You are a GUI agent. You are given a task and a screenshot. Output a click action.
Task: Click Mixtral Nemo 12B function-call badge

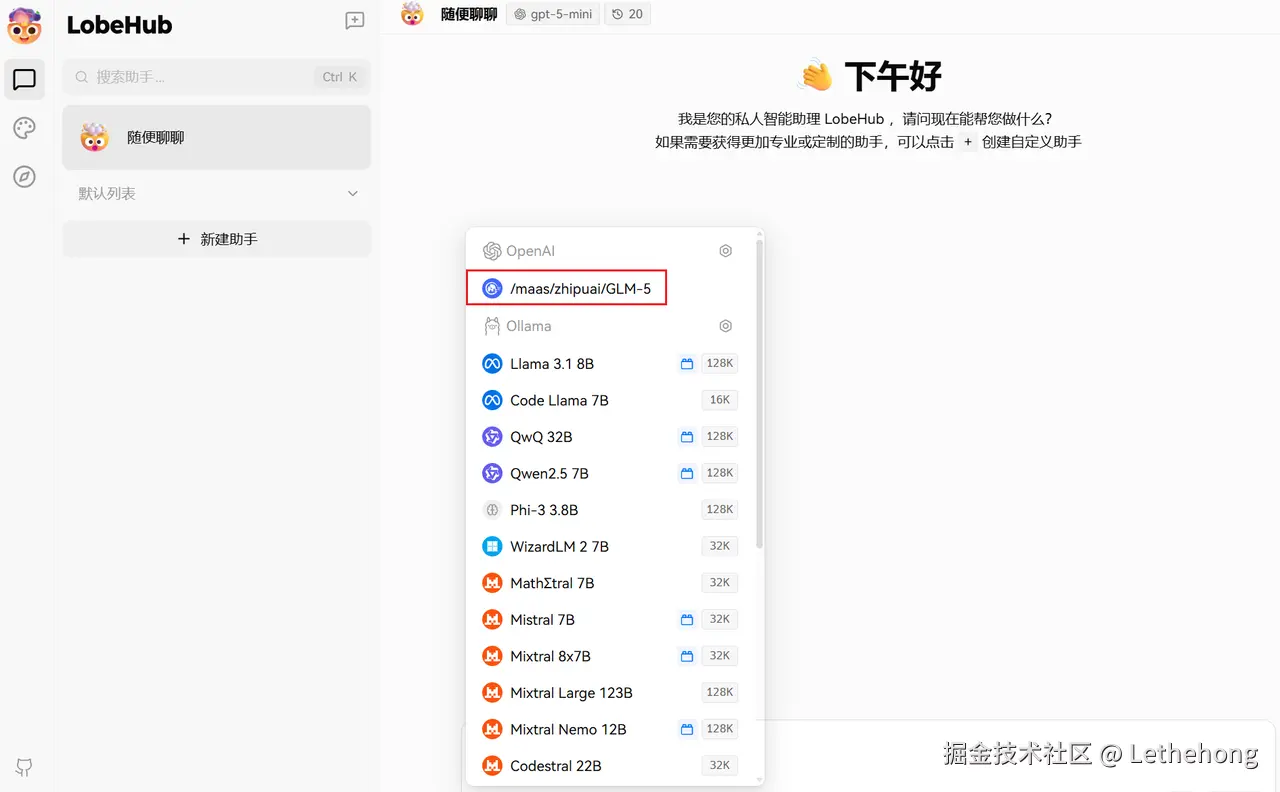tap(687, 729)
